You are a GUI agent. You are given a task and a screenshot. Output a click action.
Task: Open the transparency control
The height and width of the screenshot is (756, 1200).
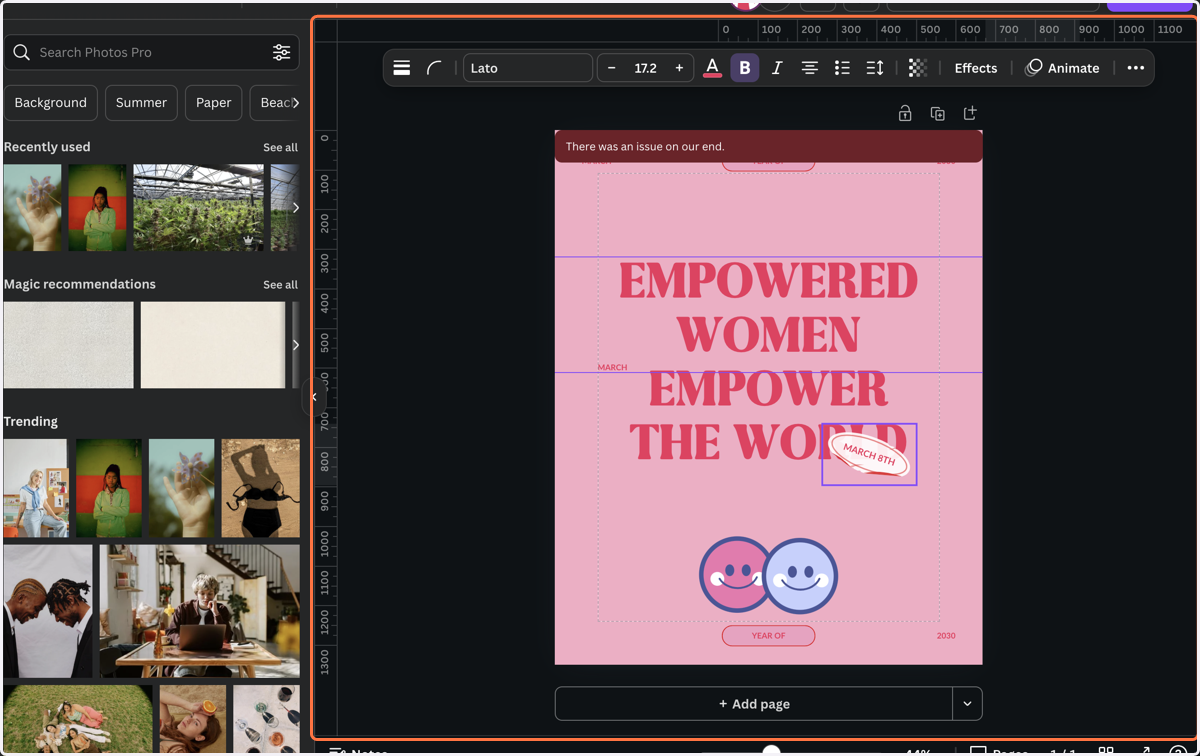(x=918, y=68)
